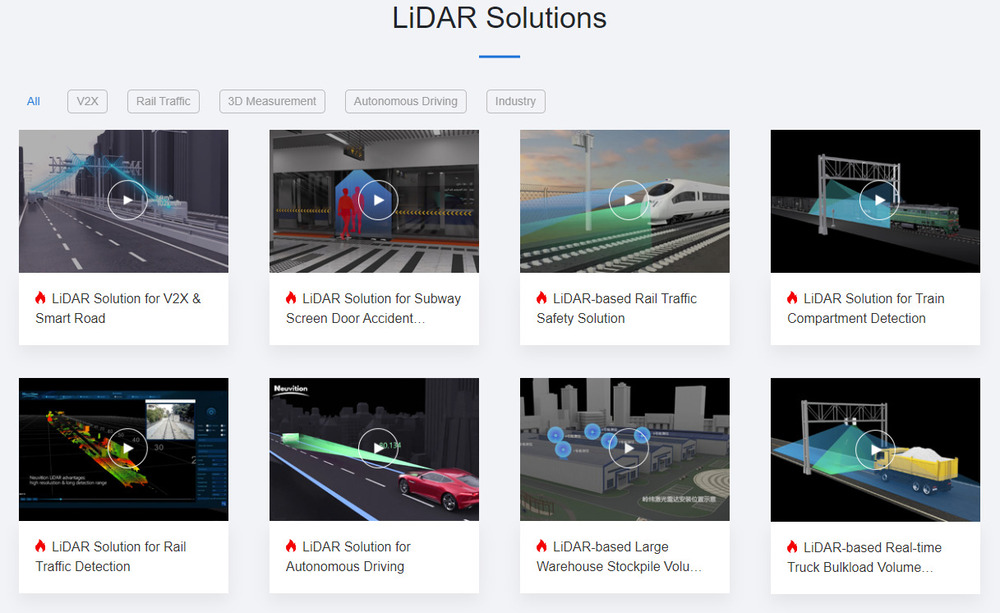Switch to the Industry category tab
The height and width of the screenshot is (613, 1000).
click(515, 101)
